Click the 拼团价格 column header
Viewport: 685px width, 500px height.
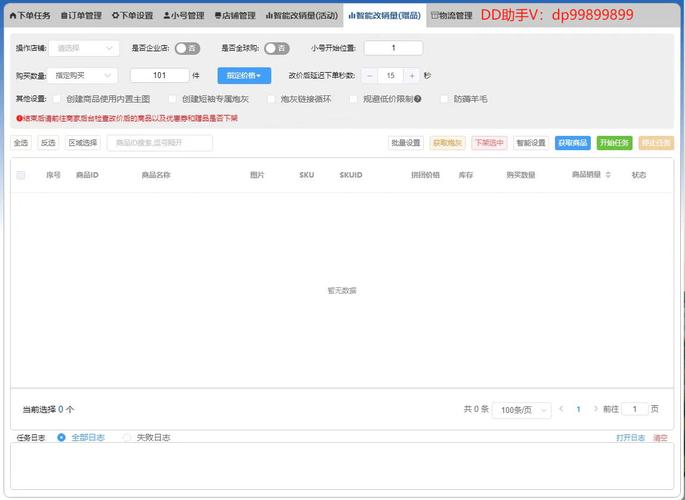(x=425, y=175)
